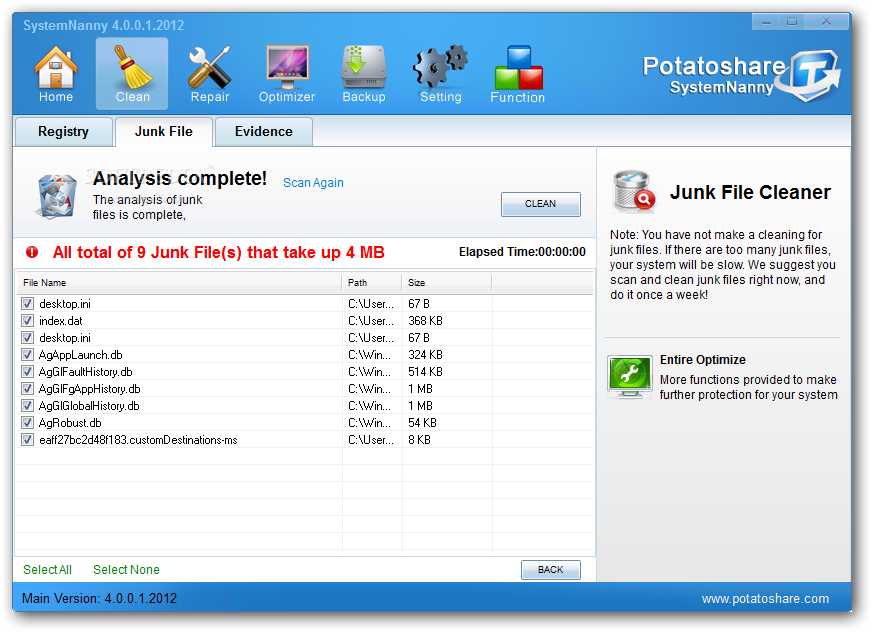Select the eaff27bc2d48f183.customDestinations-ms file name
This screenshot has height=632, width=872.
click(138, 440)
